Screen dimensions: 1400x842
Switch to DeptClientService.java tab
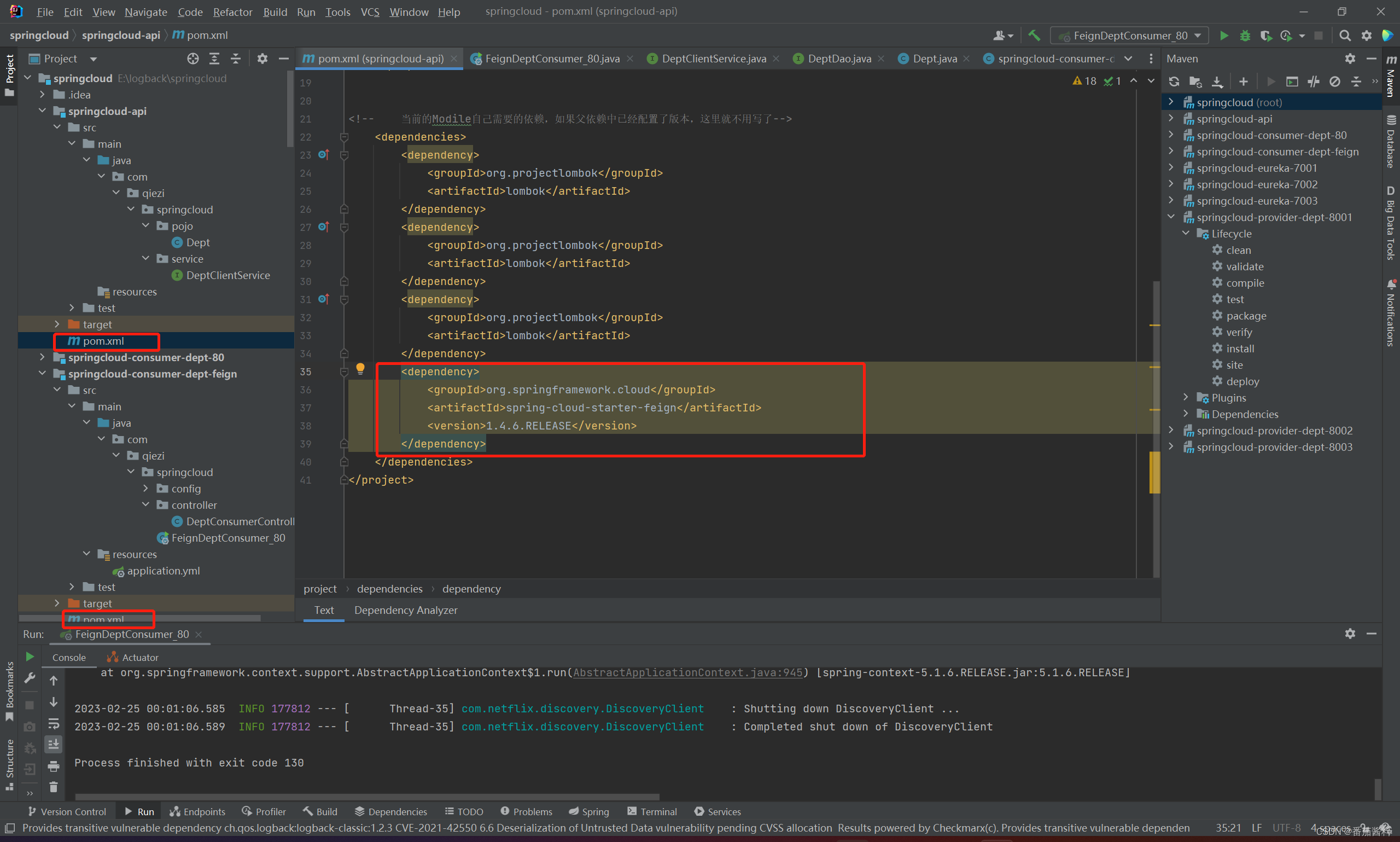(x=713, y=59)
